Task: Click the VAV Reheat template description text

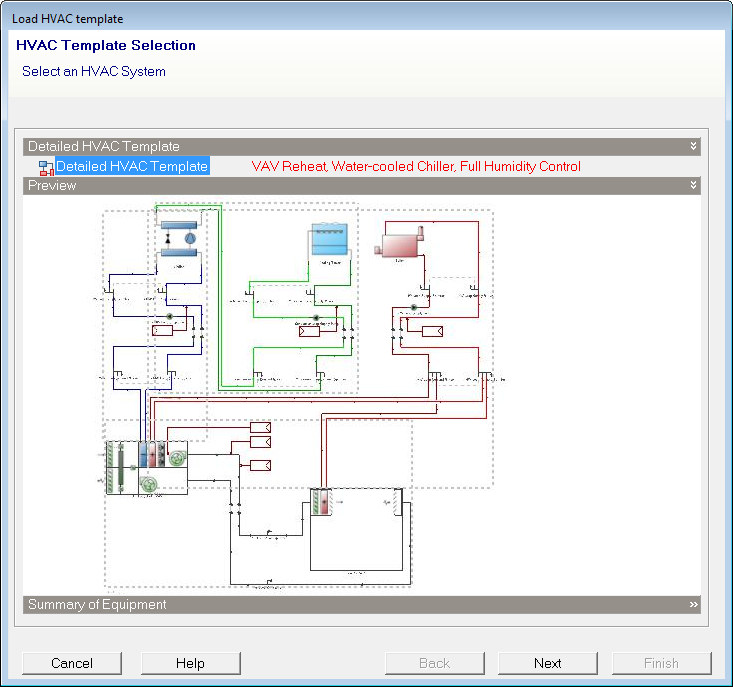Action: [x=415, y=167]
